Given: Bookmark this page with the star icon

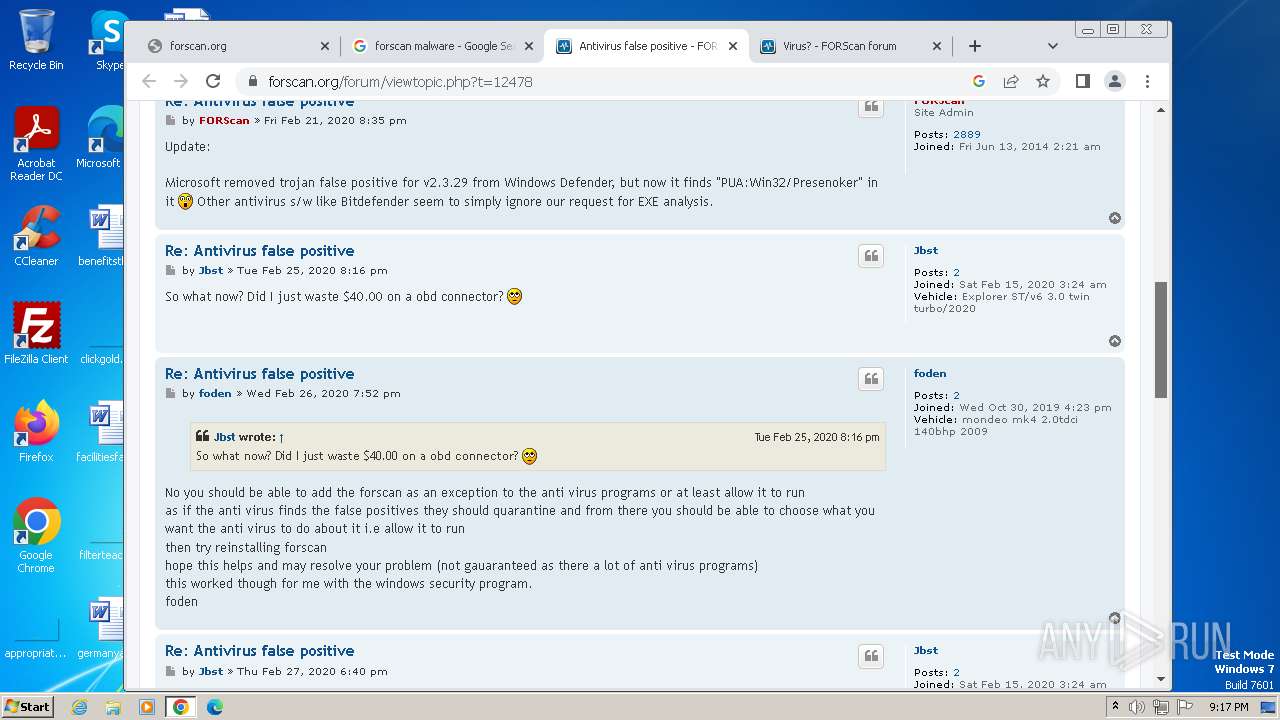Looking at the screenshot, I should [1043, 81].
